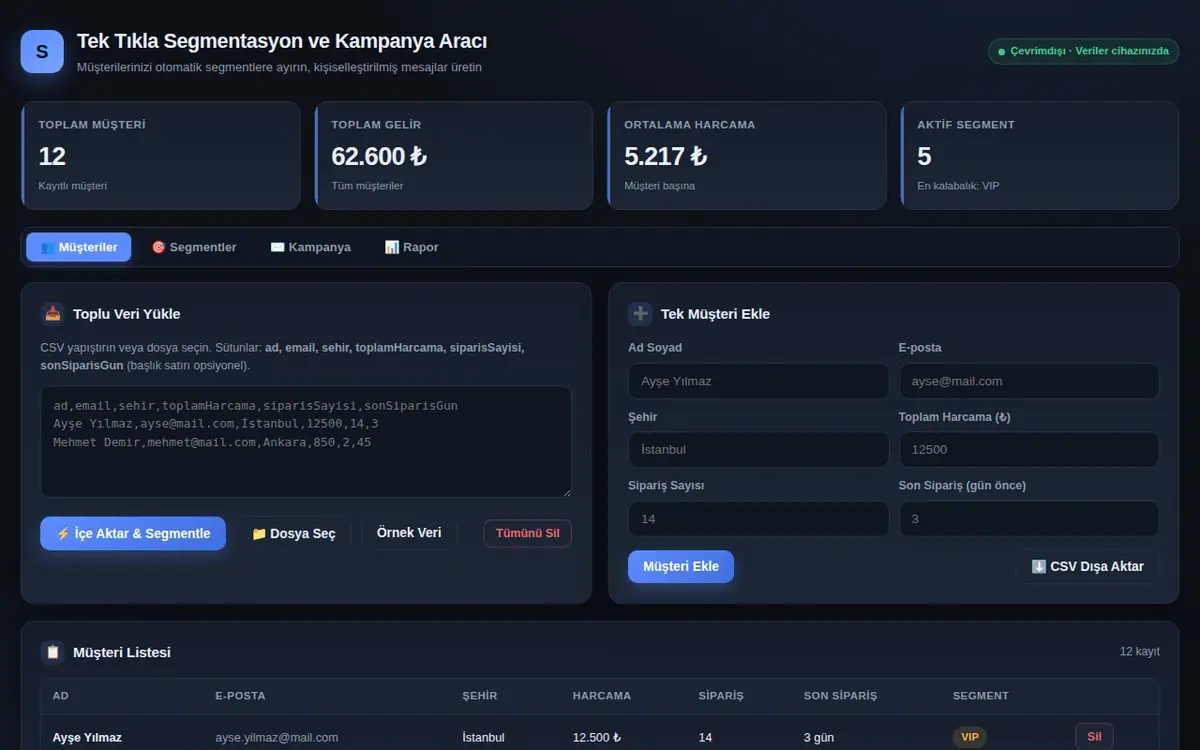The width and height of the screenshot is (1200, 750).
Task: Click the Çevrimdışı status badge
Action: click(1083, 51)
